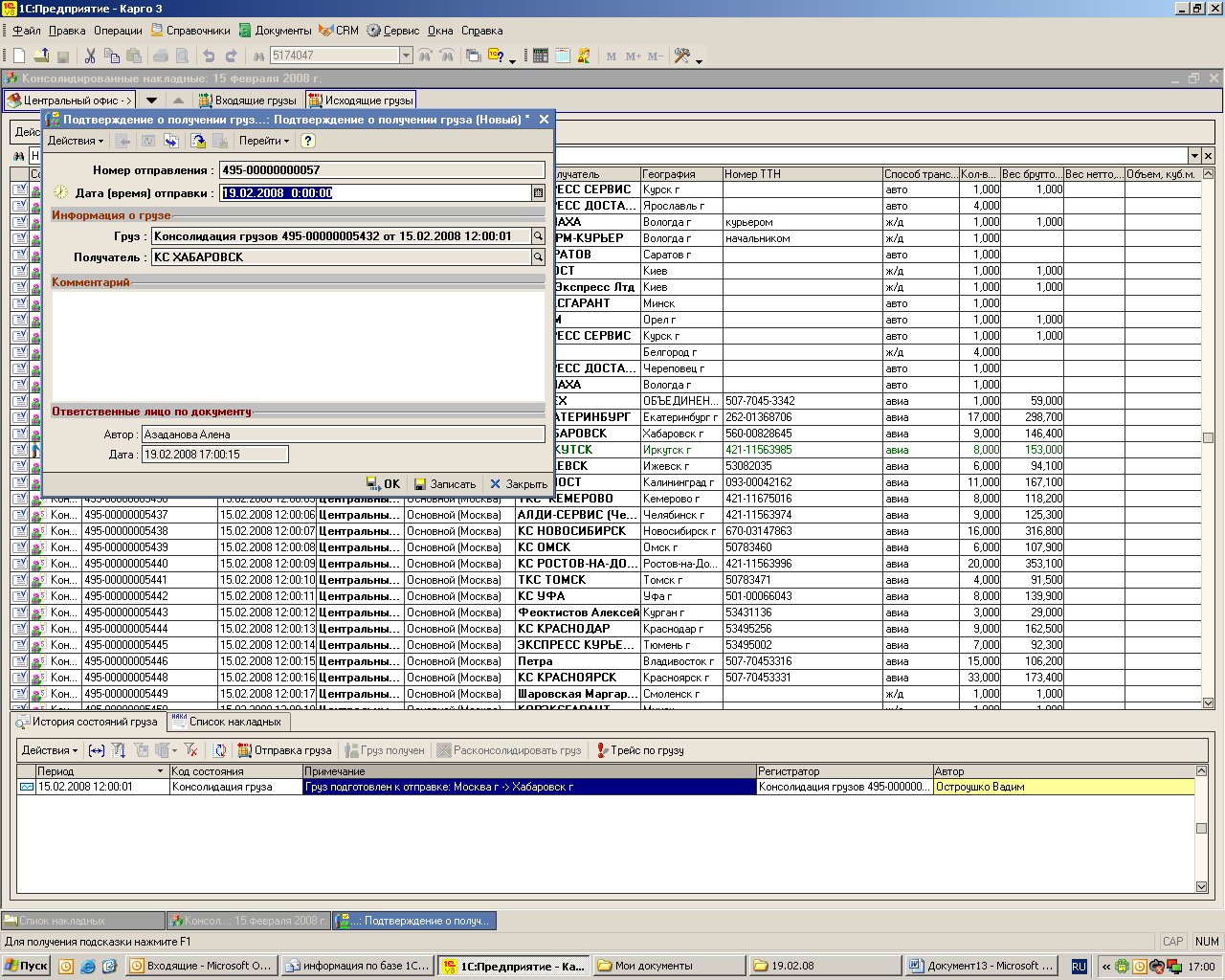Switch to the История состояний груза tab

pos(86,722)
